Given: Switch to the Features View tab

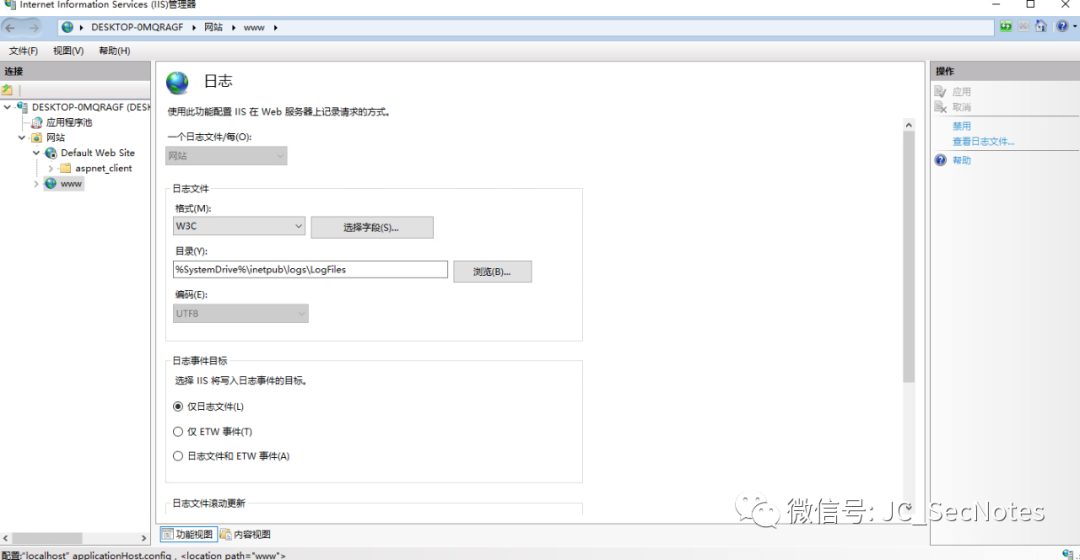Looking at the screenshot, I should tap(188, 534).
